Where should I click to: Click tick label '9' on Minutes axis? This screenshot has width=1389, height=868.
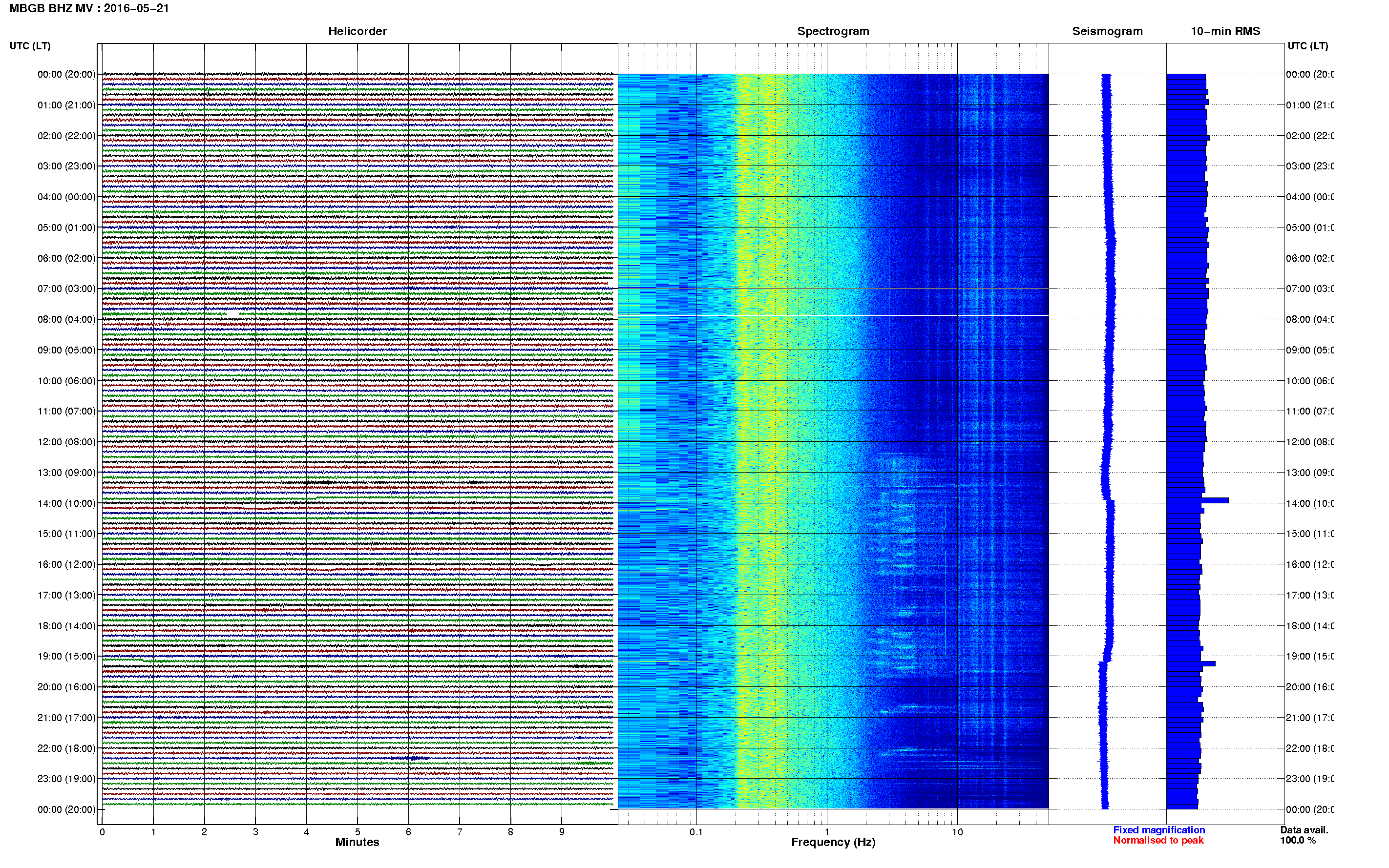point(562,832)
